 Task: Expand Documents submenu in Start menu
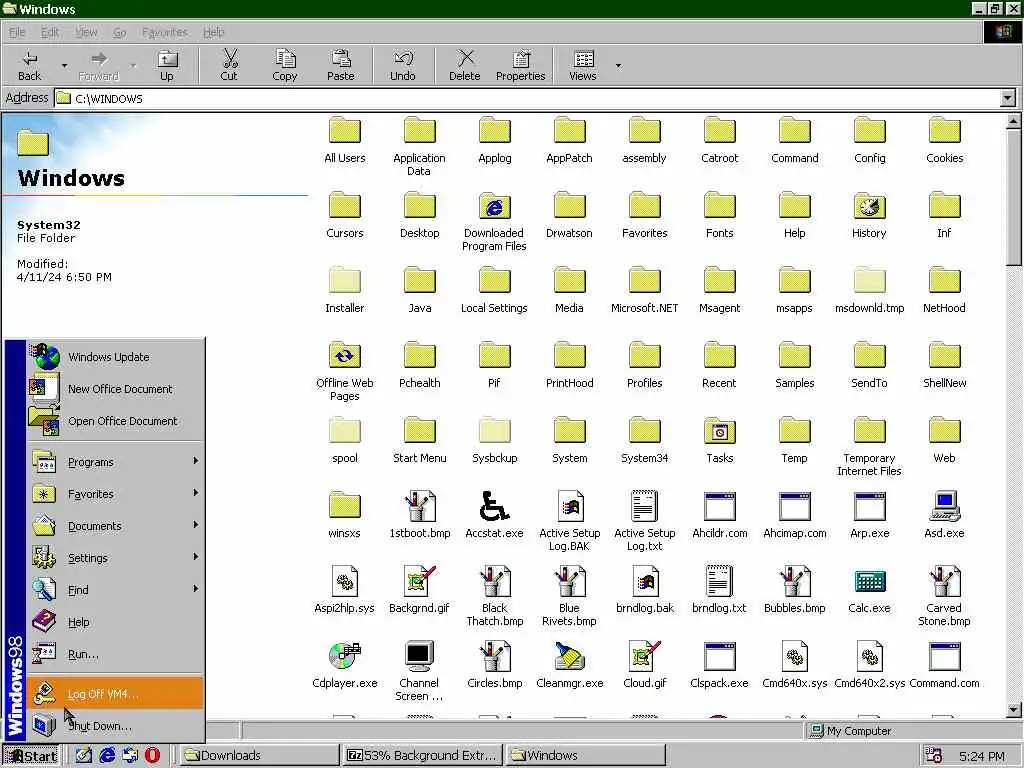(x=116, y=526)
